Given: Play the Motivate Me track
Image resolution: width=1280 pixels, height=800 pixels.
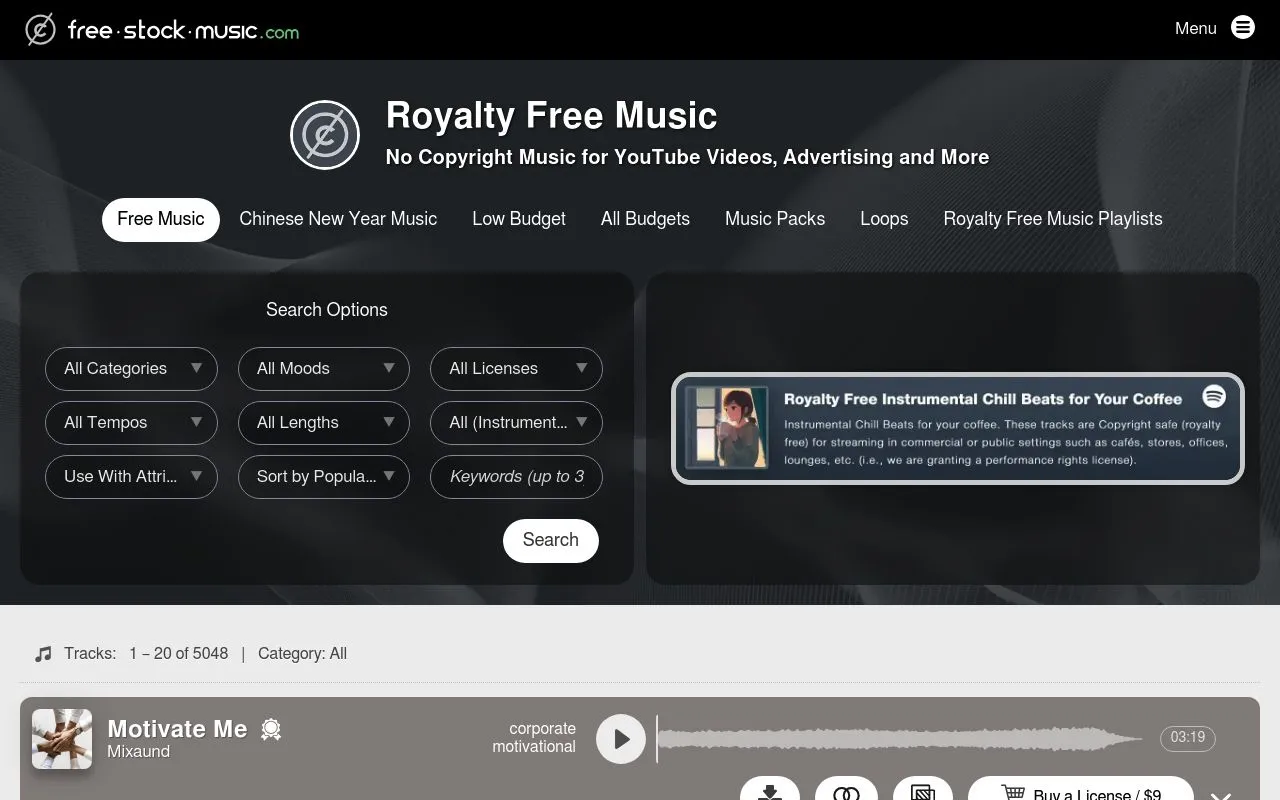Looking at the screenshot, I should point(621,739).
